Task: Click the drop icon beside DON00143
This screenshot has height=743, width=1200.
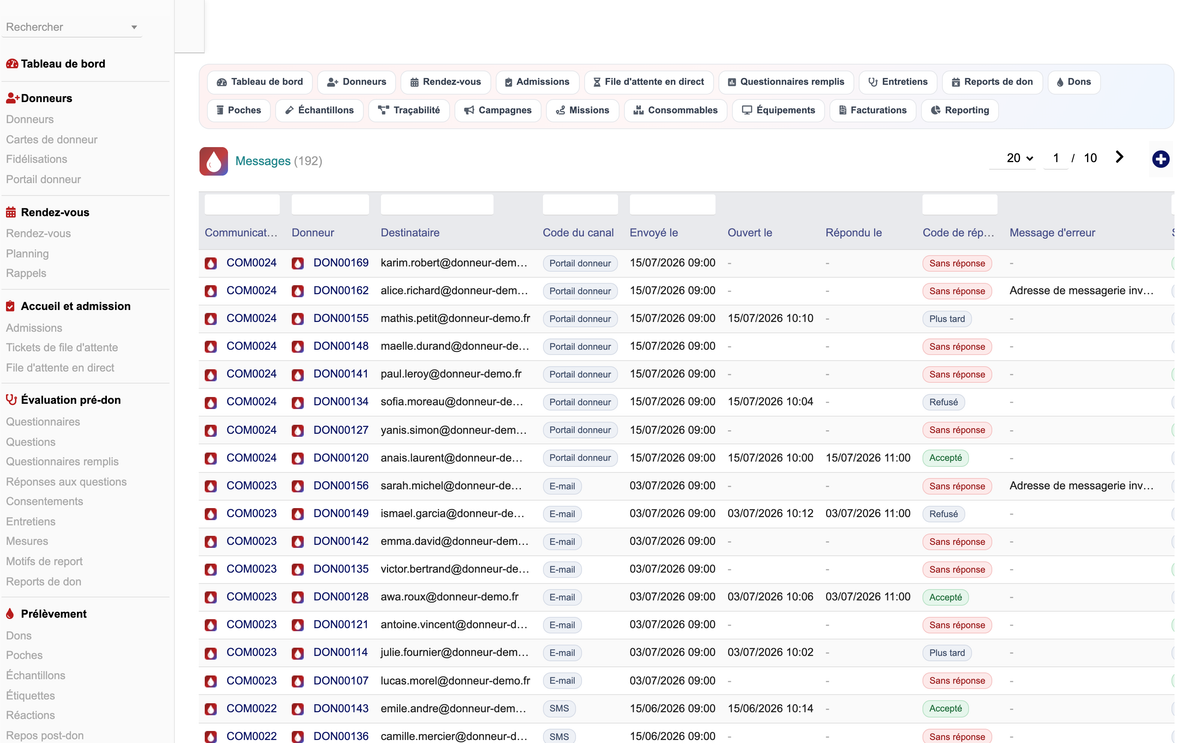Action: 298,709
